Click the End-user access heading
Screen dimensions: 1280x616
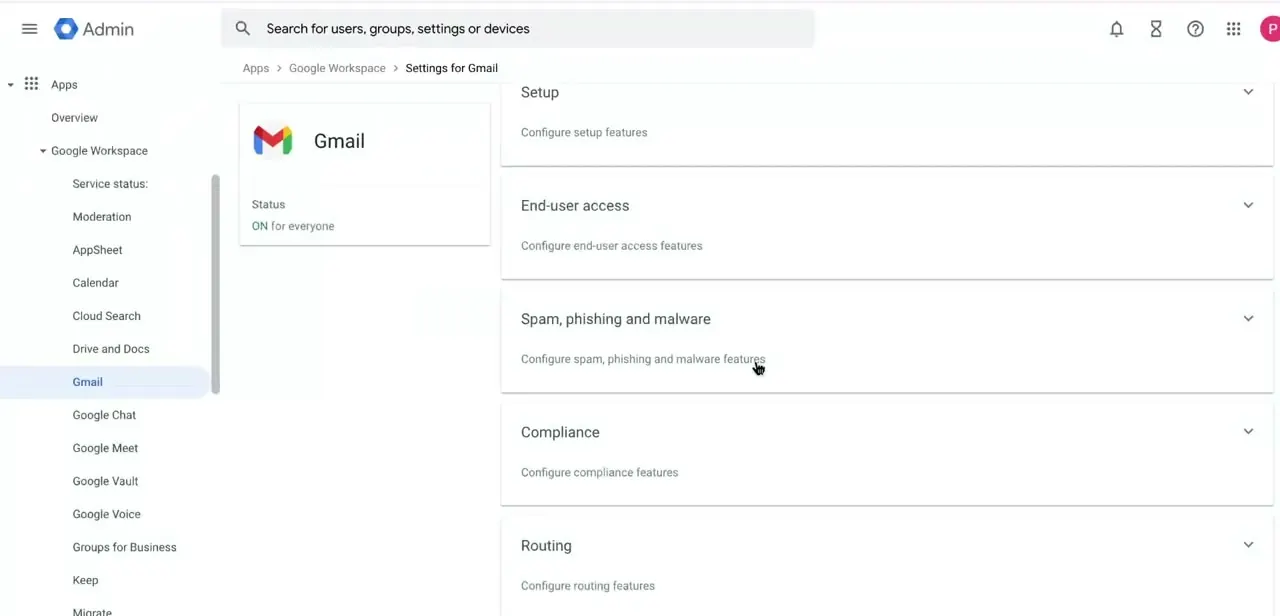pos(575,205)
